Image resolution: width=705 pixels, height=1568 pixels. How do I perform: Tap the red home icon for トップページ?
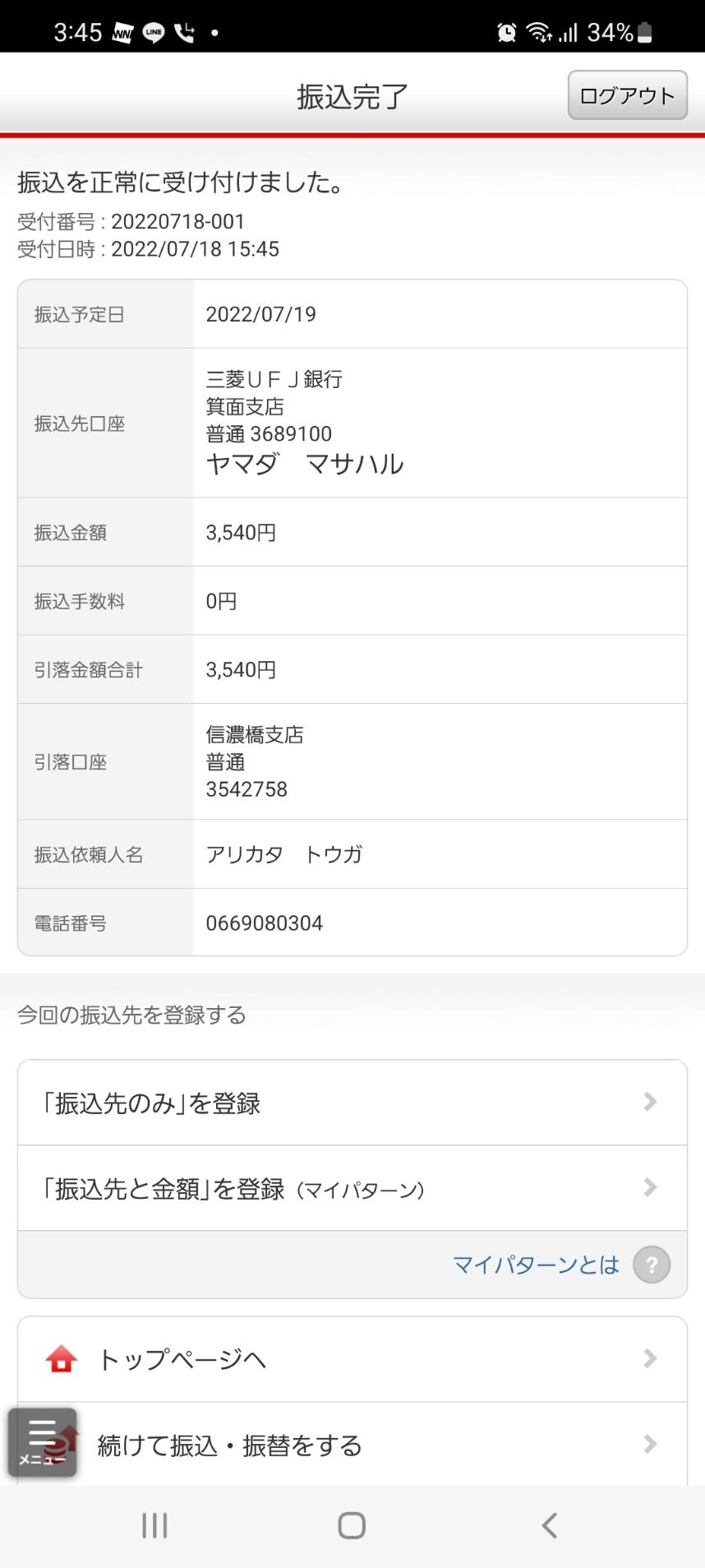[61, 1359]
